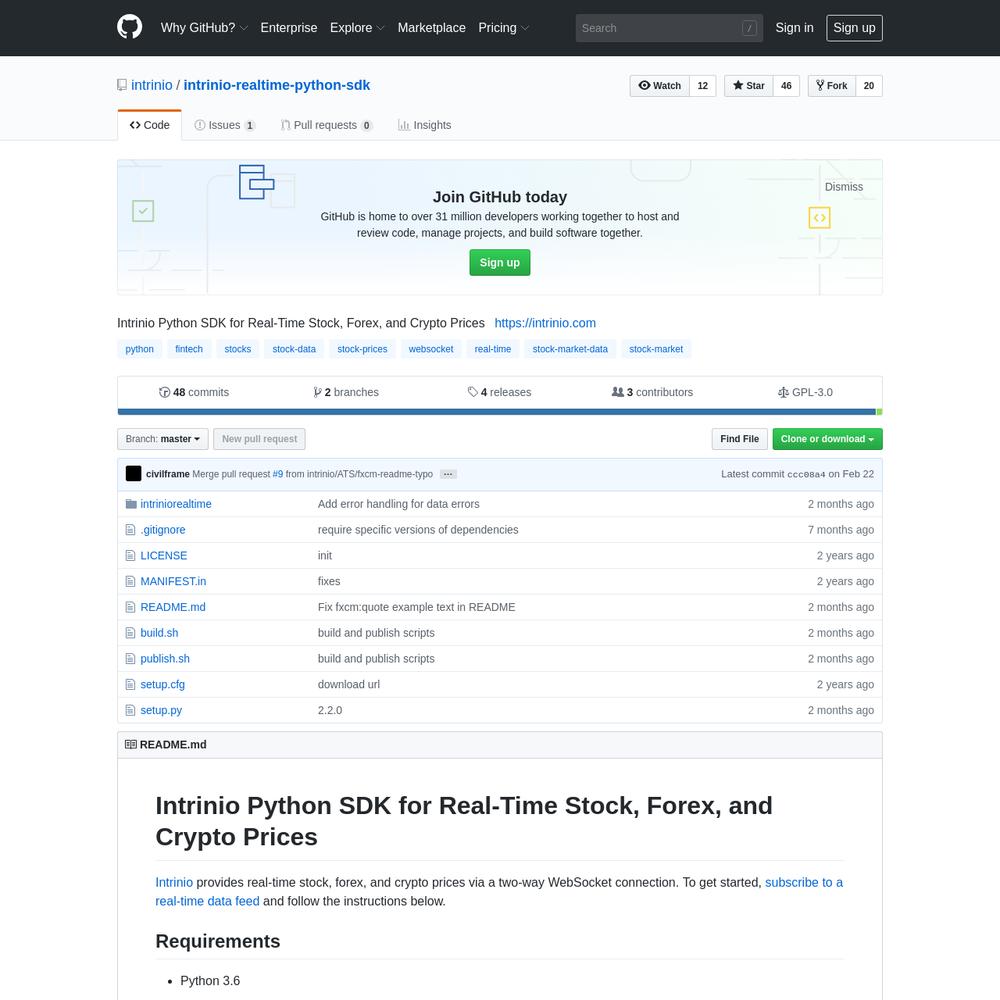The image size is (1000, 1000).
Task: Click the green Sign up banner button
Action: tap(499, 263)
